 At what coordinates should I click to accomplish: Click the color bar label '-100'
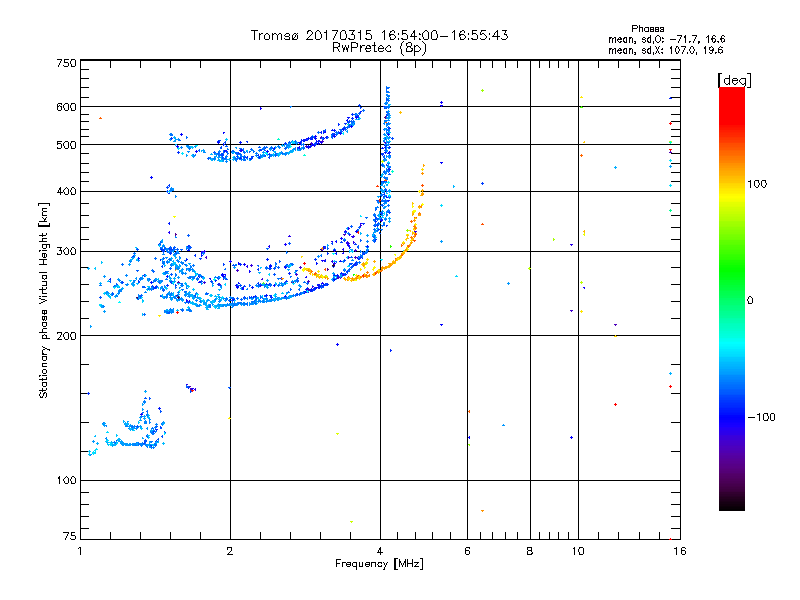click(761, 417)
